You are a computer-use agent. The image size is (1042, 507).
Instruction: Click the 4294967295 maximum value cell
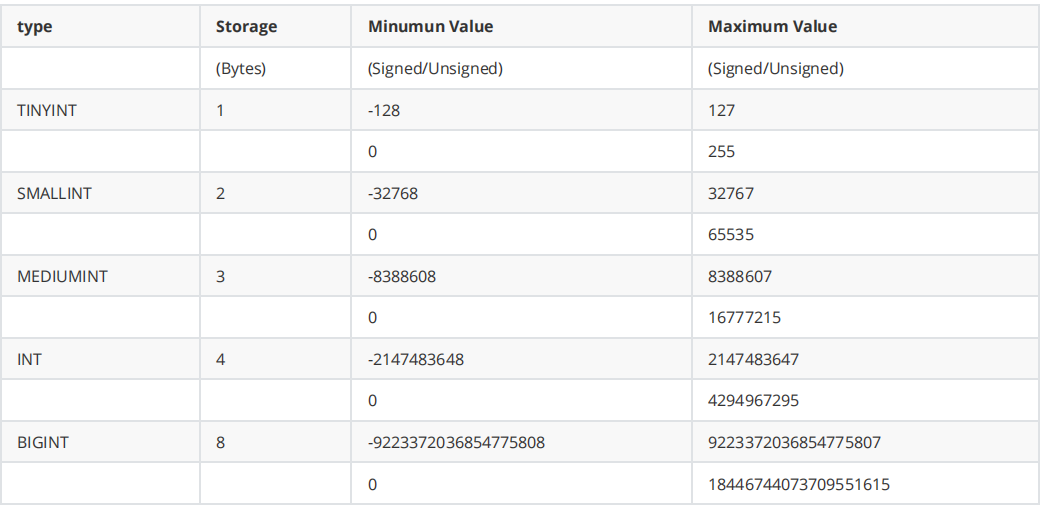[753, 401]
